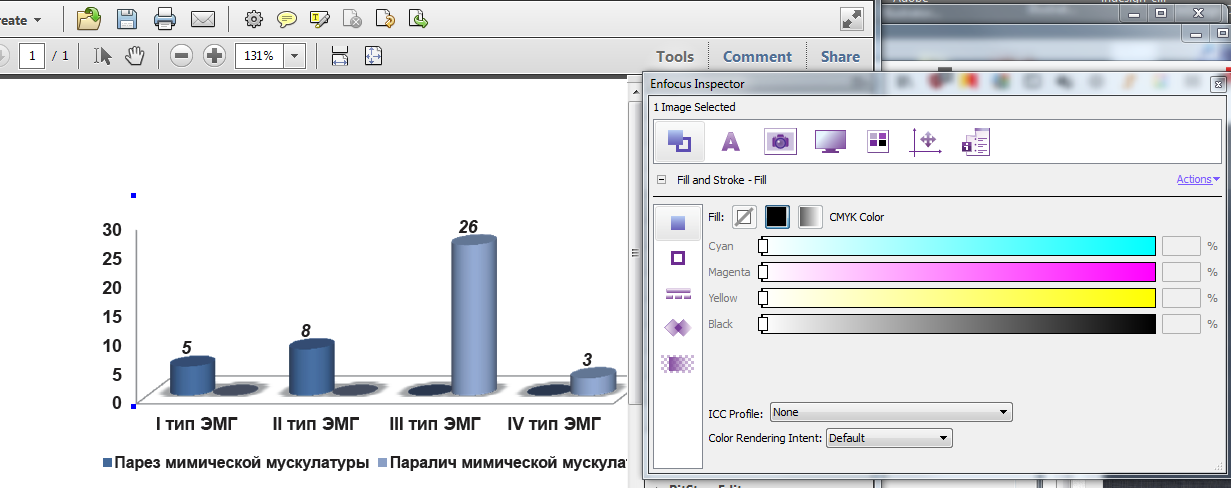Click the page-rotate arrow icon in the toolbar

[x=386, y=18]
